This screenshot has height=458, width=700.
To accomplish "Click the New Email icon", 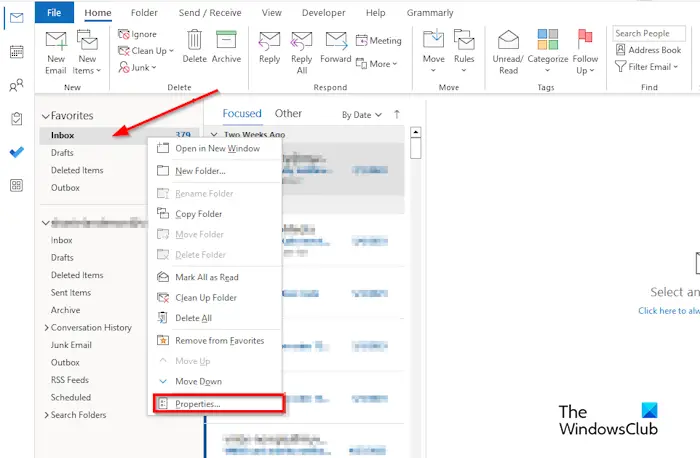I will click(x=56, y=41).
